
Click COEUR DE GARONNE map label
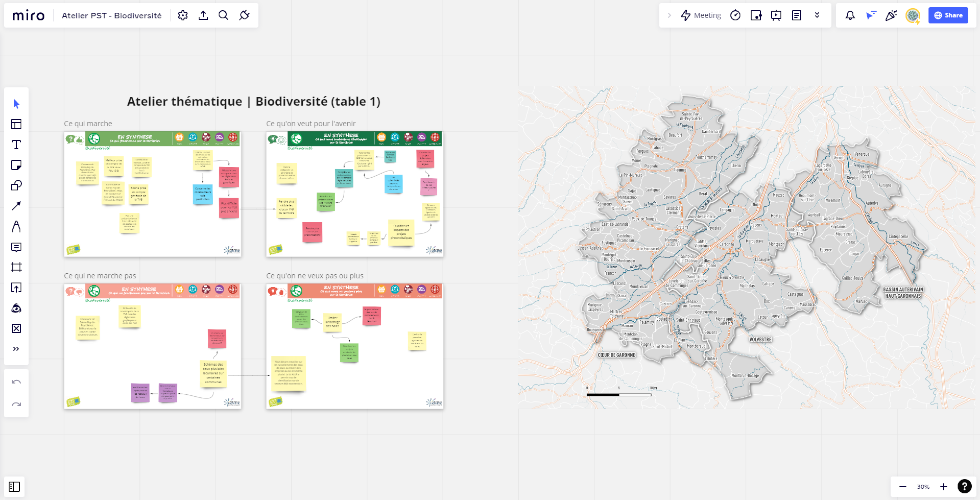pyautogui.click(x=616, y=354)
